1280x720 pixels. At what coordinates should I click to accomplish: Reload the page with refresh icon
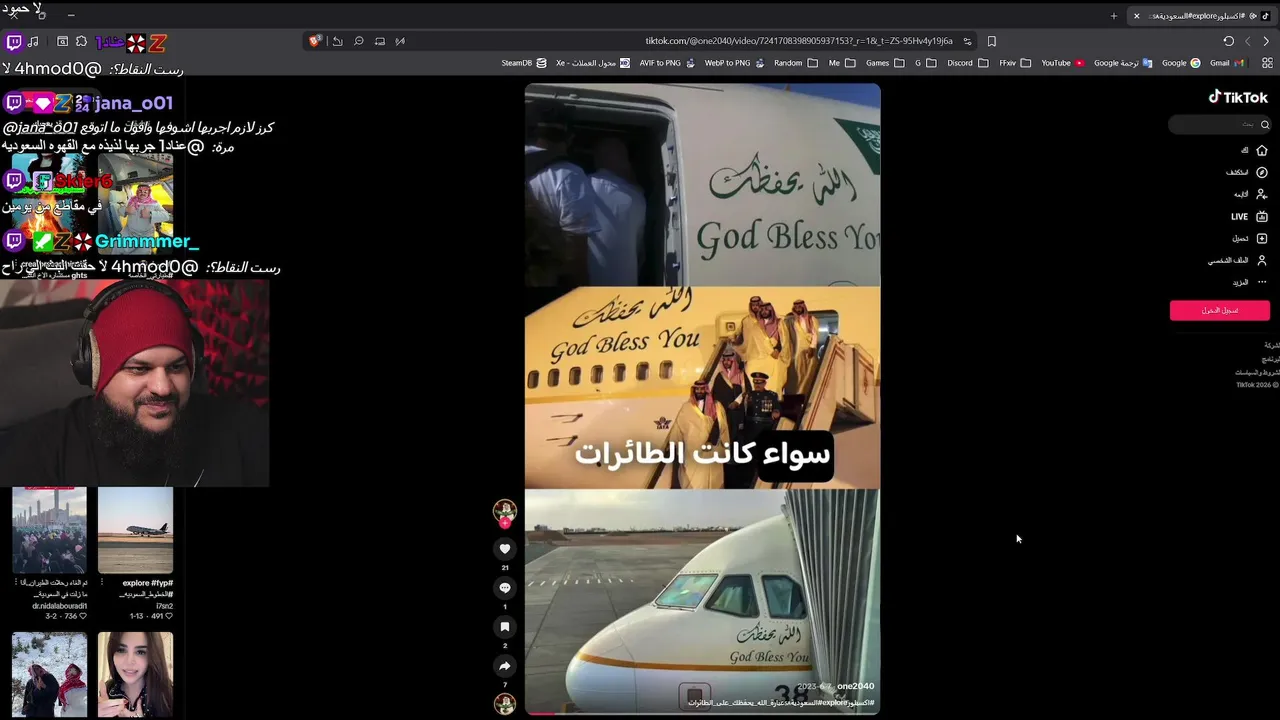coord(1228,41)
